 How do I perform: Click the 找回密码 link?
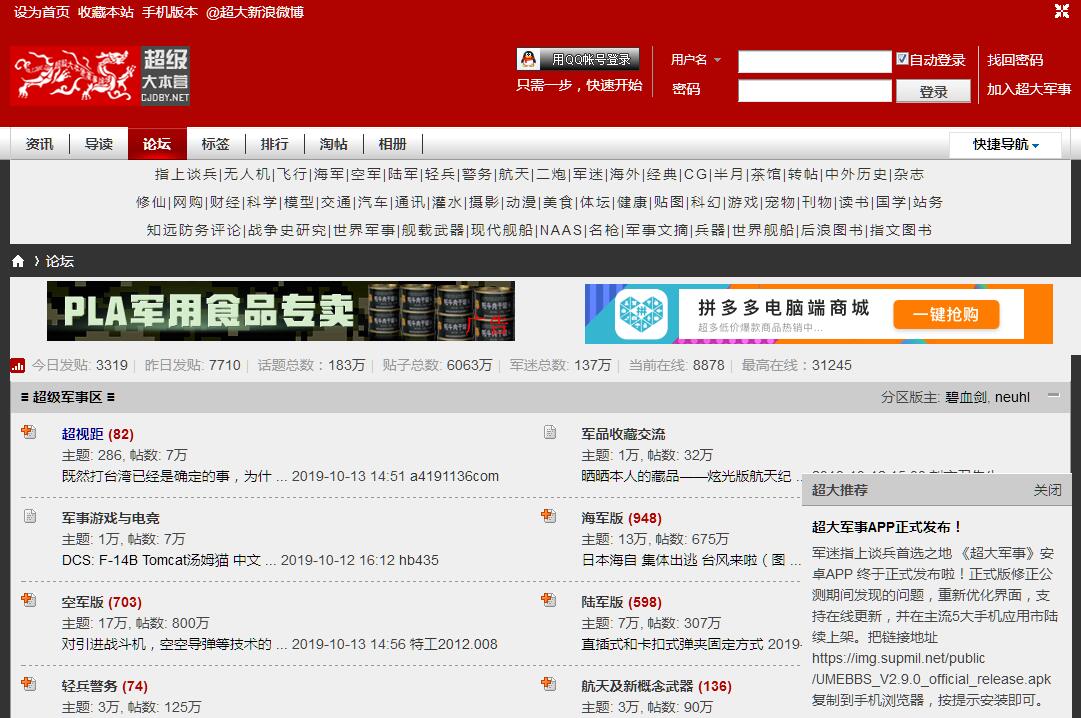point(1015,60)
